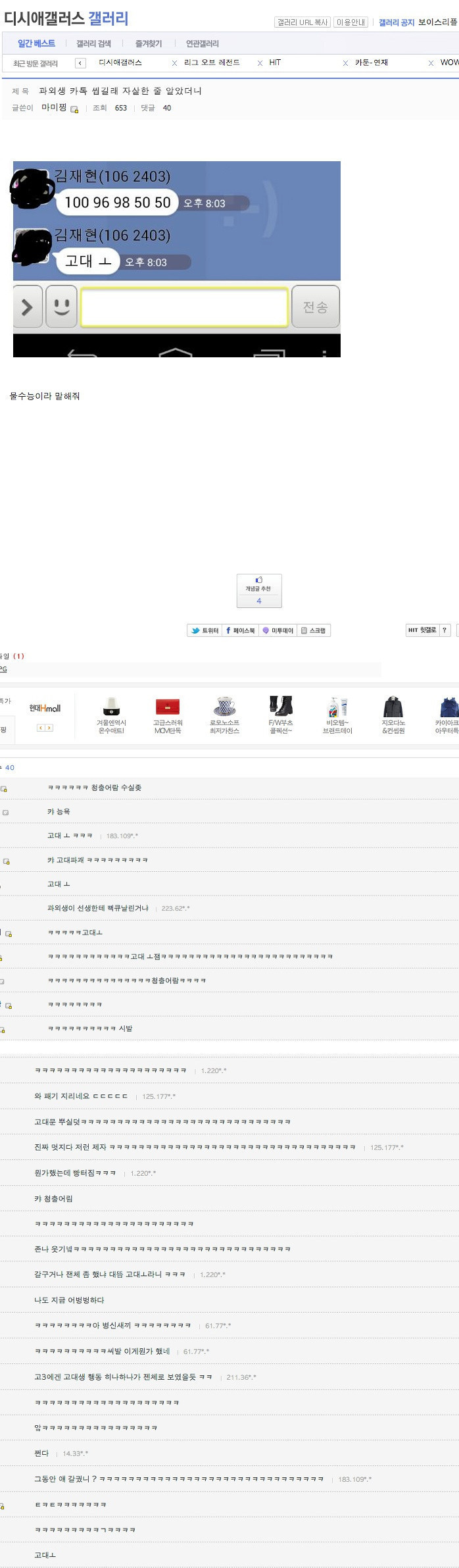The width and height of the screenshot is (459, 1568).
Task: Open 리그 오브 레전드 recent gallery
Action: [x=212, y=63]
